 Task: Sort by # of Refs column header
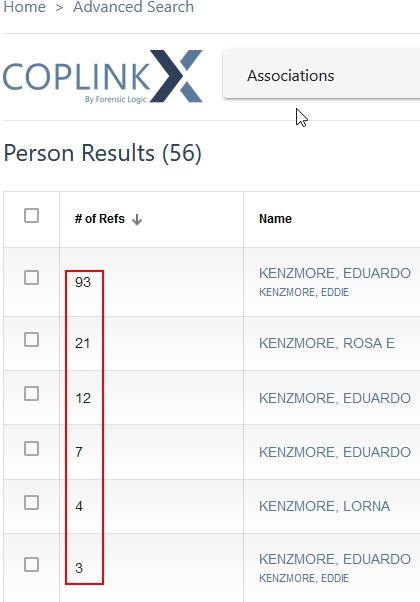(100, 219)
